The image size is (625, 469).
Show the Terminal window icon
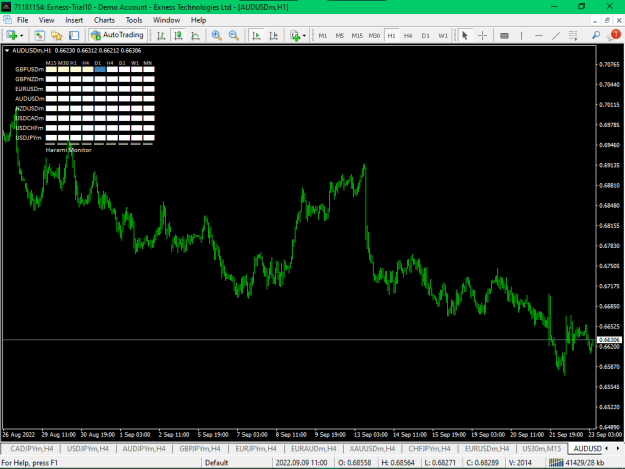74,35
